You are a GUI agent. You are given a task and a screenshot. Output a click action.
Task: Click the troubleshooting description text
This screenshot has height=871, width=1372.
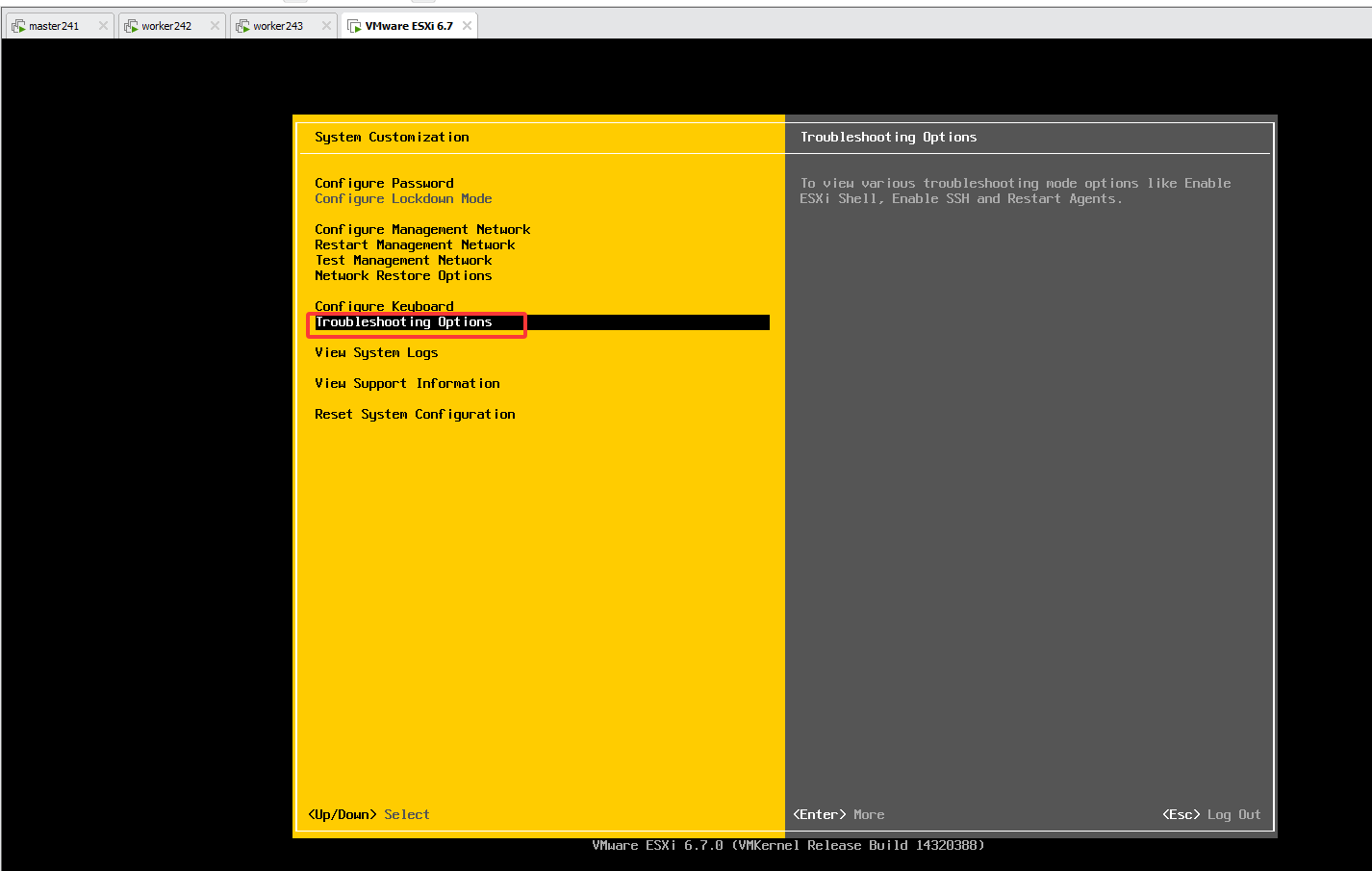pyautogui.click(x=1015, y=191)
